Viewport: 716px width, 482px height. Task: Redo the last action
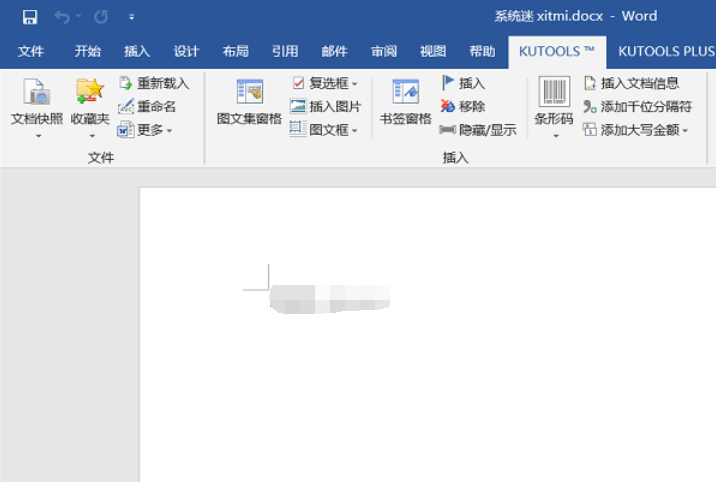click(101, 17)
